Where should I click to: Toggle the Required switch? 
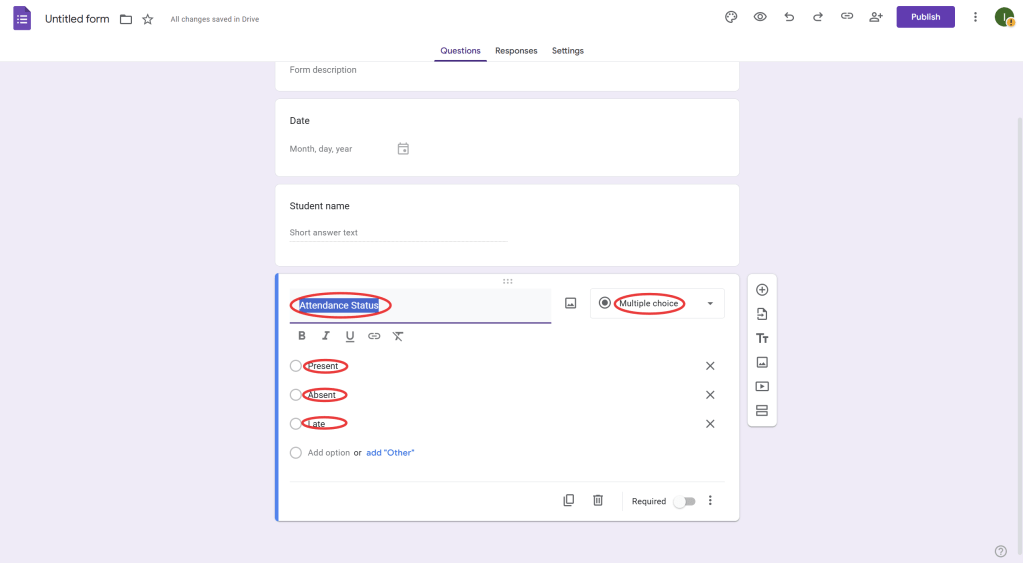(x=684, y=501)
